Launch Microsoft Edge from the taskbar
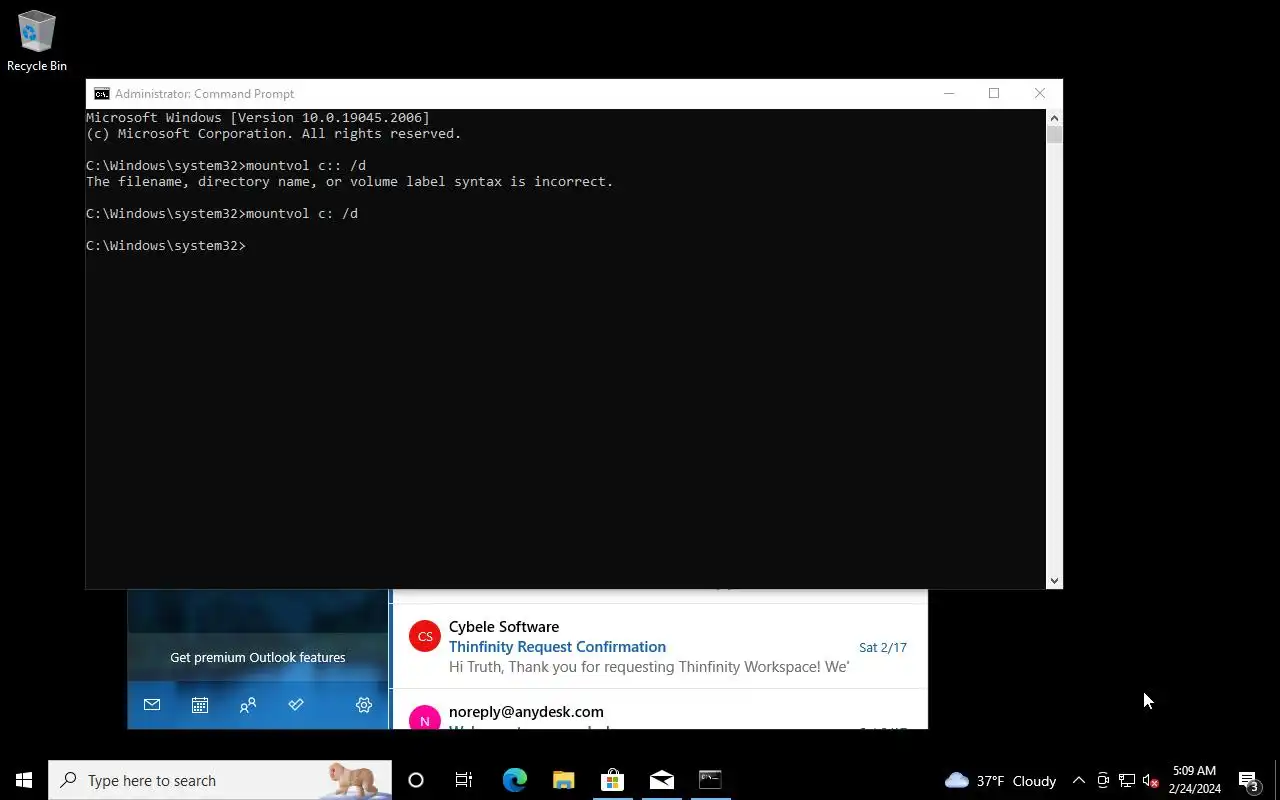1280x800 pixels. (514, 780)
